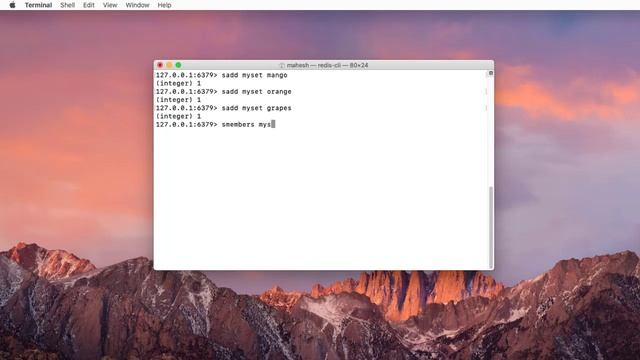Open the Window menu
Viewport: 640px width, 360px height.
pos(137,5)
